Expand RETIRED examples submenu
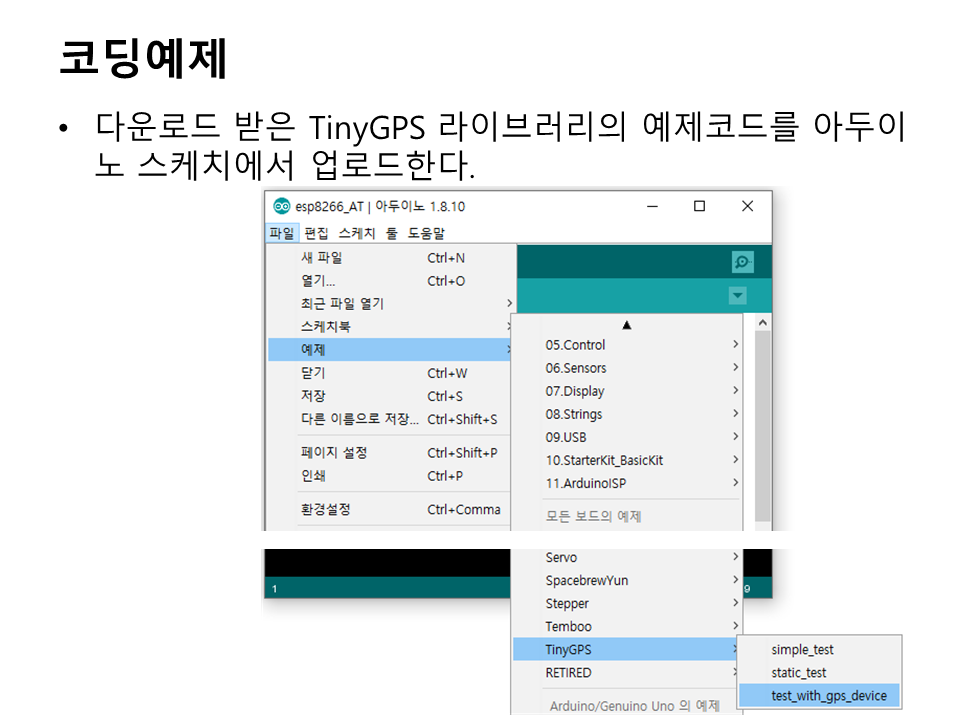This screenshot has height=720, width=960. click(x=627, y=673)
